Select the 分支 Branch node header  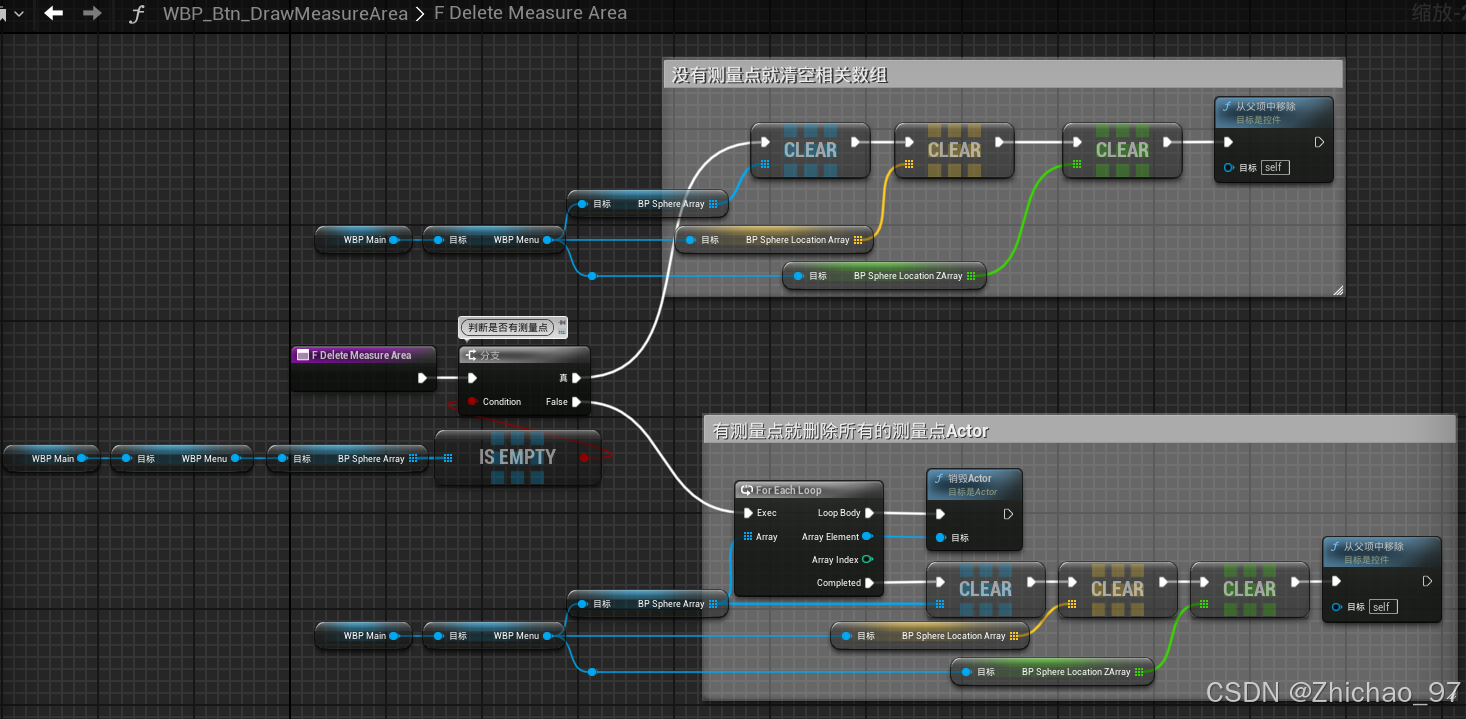524,355
